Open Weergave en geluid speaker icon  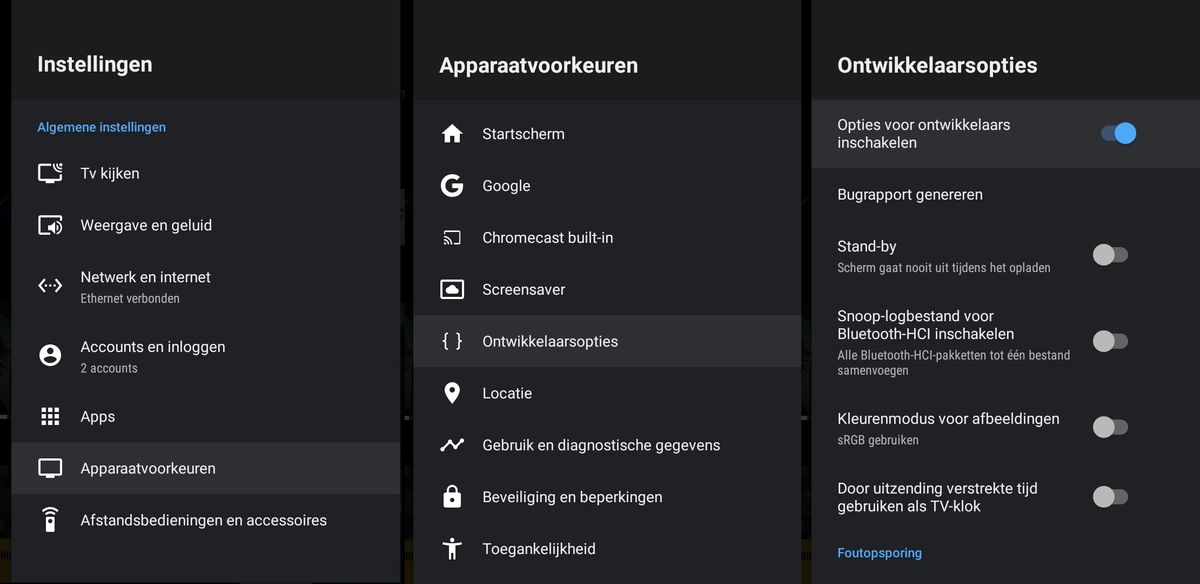coord(50,224)
